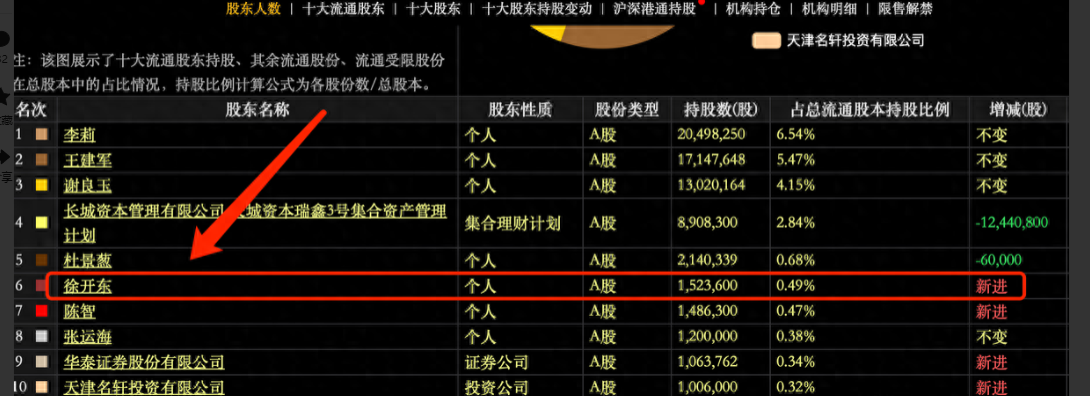Screen dimensions: 1090x396
Task: Open shareholder link 张运海
Action: 87,337
